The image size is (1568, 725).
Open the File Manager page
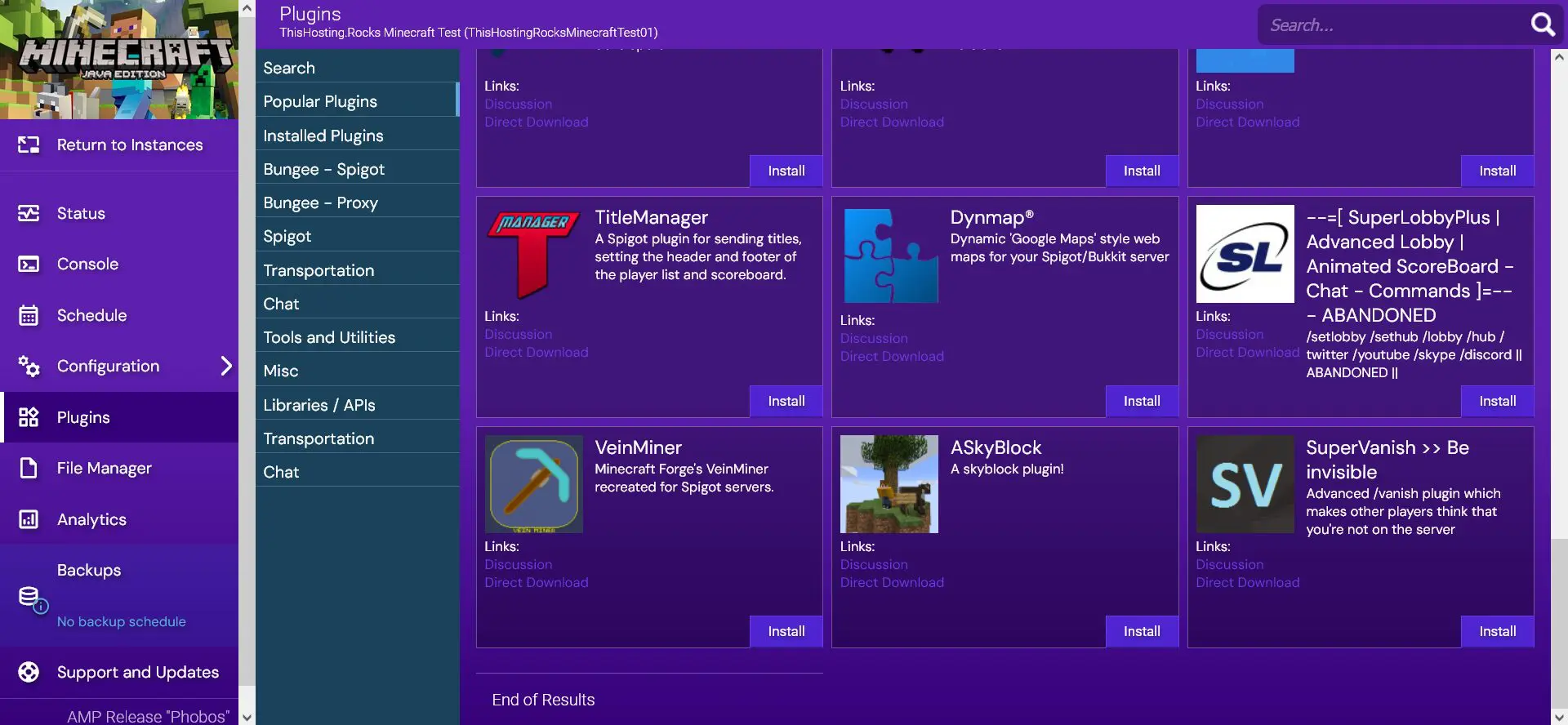[x=119, y=468]
